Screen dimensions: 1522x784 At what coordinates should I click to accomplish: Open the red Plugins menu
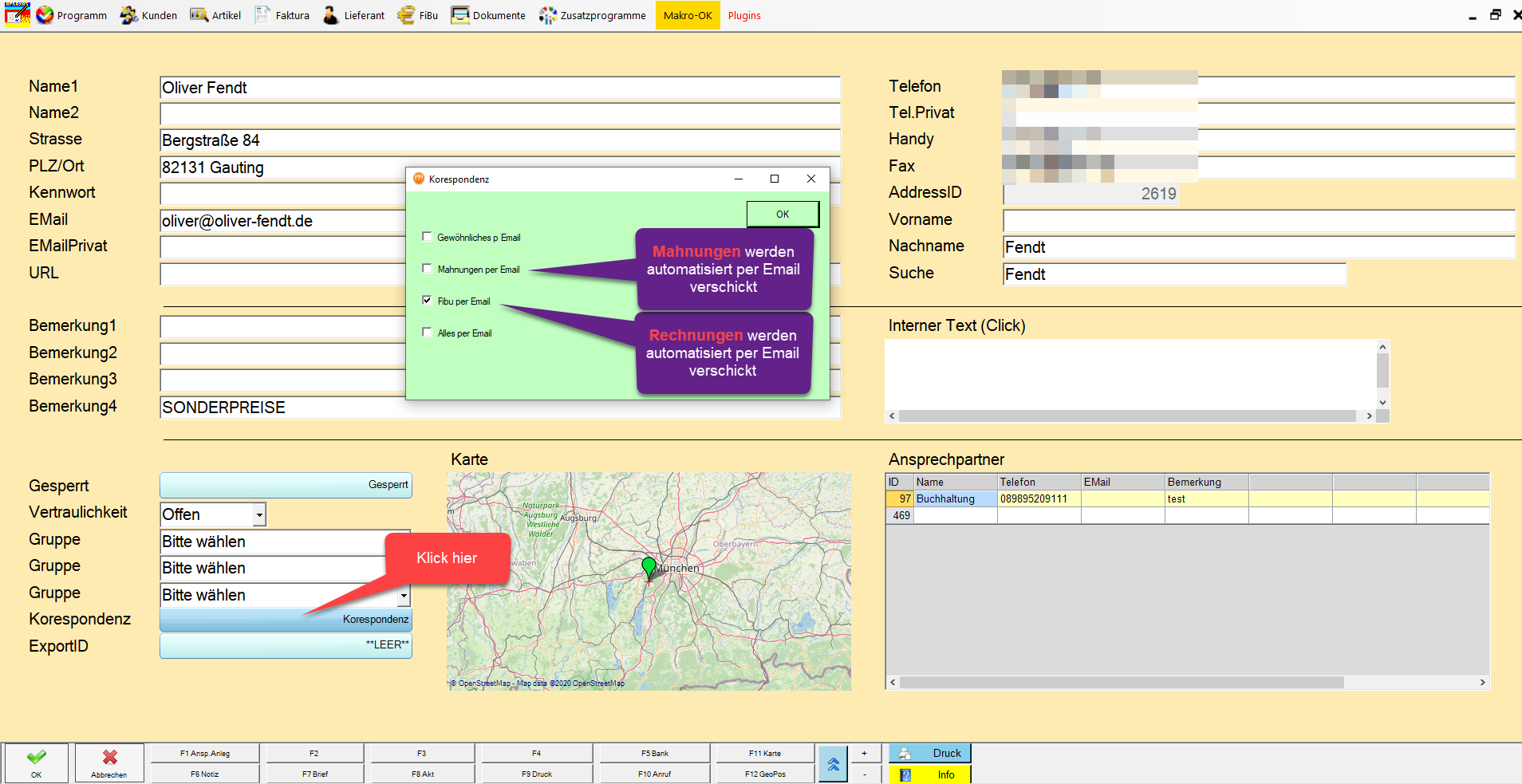click(744, 15)
